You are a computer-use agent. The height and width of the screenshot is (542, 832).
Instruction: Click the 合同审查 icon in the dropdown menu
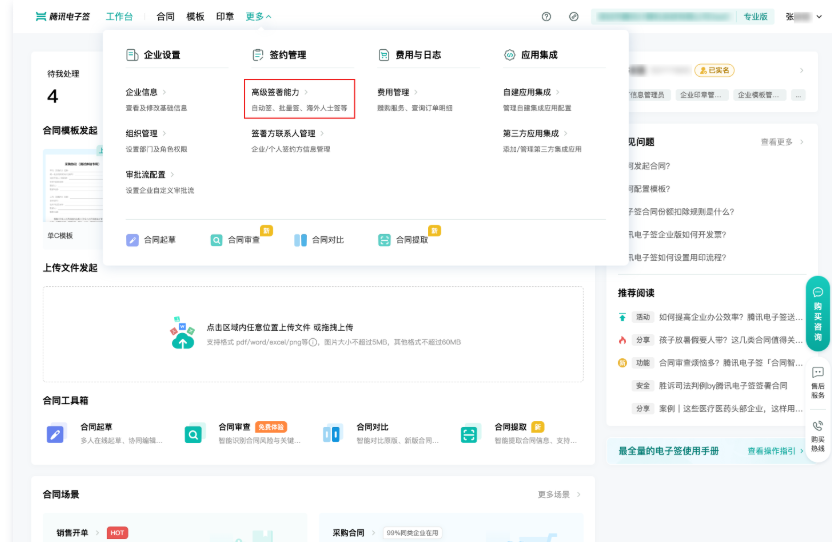(217, 240)
